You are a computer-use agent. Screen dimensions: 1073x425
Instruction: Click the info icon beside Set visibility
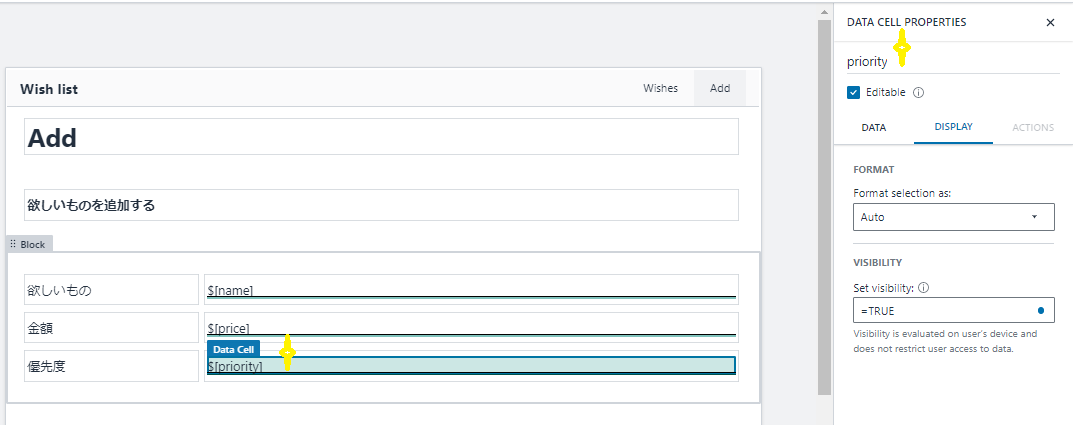[x=923, y=288]
